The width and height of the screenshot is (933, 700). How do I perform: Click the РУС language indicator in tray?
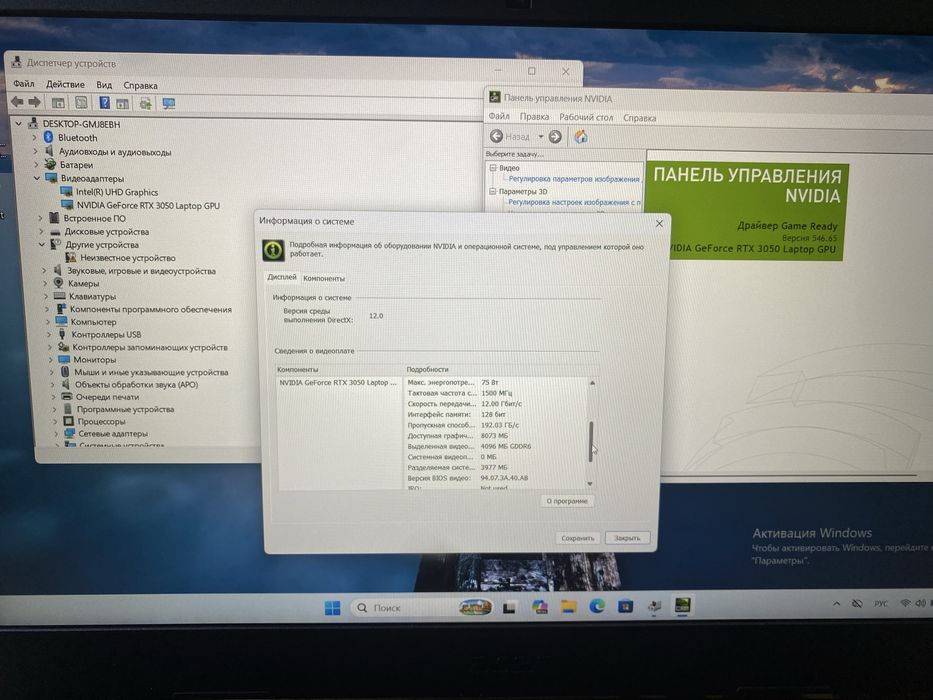pyautogui.click(x=881, y=604)
